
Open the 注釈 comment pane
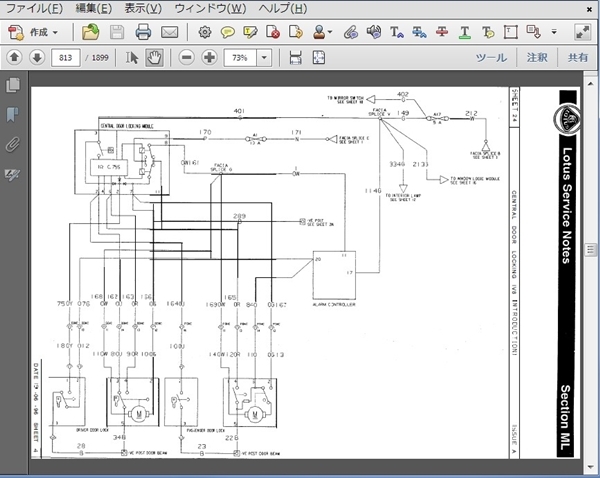tap(536, 58)
